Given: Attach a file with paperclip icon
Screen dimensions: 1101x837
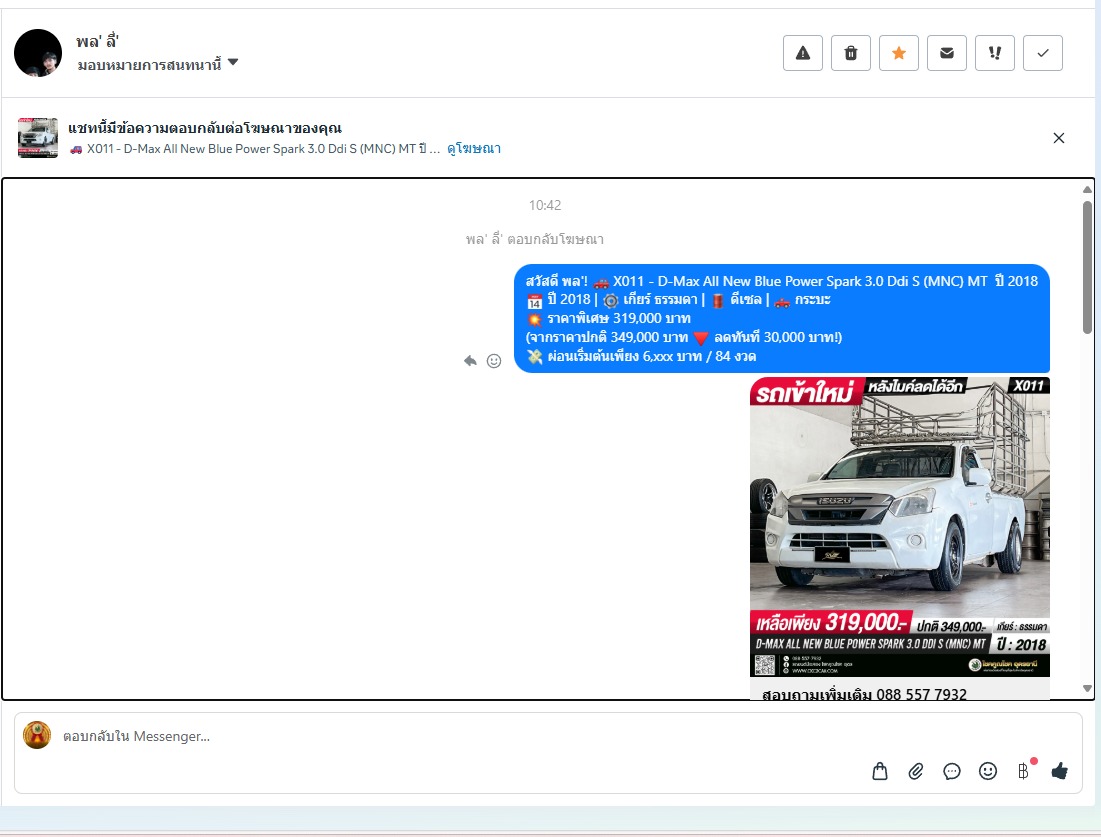Looking at the screenshot, I should tap(916, 771).
